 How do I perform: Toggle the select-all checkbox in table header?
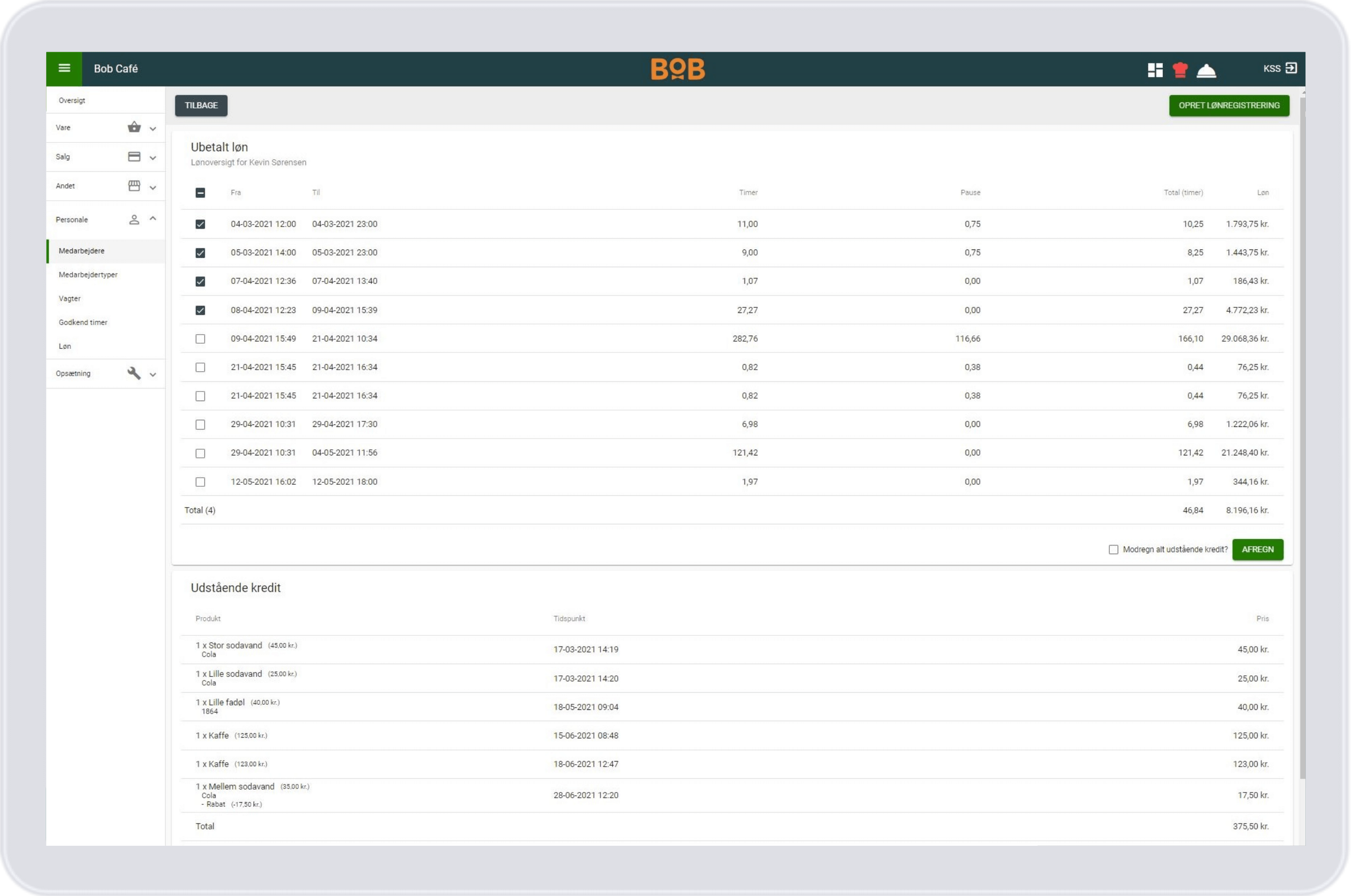tap(200, 193)
